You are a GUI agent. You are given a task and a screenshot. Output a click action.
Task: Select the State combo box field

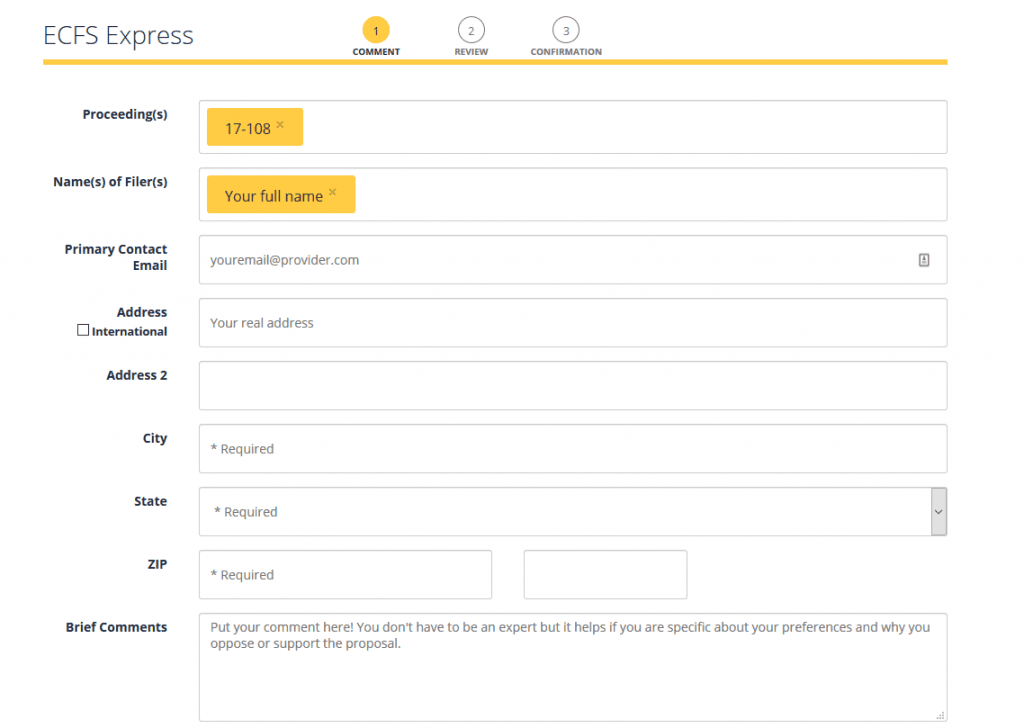[564, 511]
